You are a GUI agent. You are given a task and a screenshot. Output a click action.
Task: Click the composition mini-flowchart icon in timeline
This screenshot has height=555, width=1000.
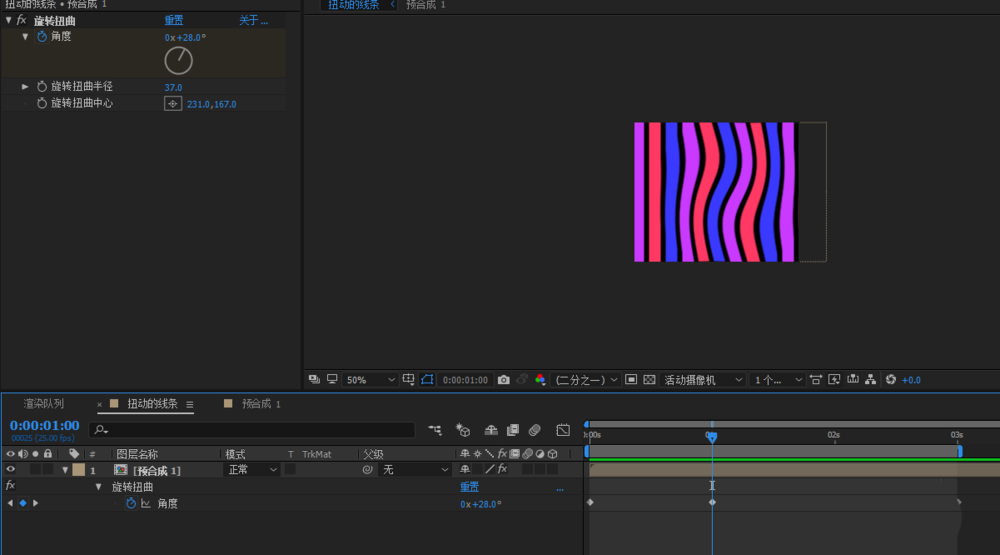click(435, 430)
